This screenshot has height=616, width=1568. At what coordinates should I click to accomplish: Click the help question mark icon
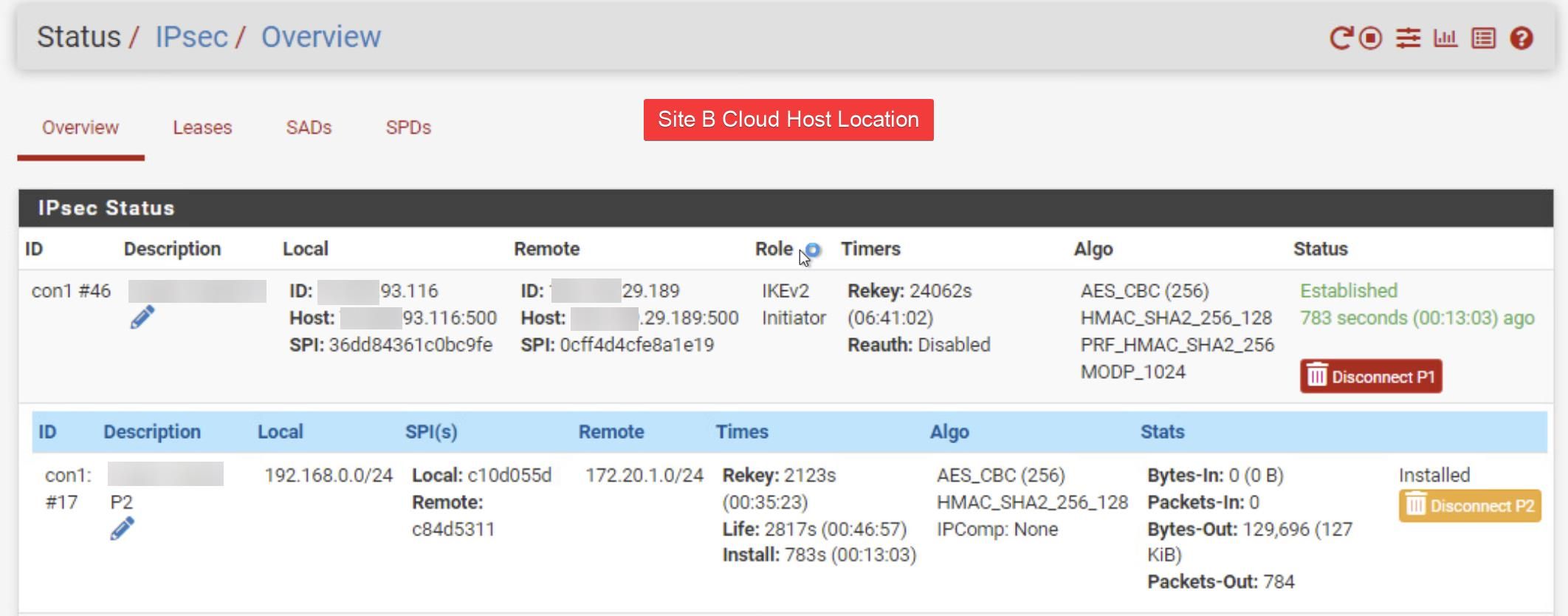point(1521,38)
